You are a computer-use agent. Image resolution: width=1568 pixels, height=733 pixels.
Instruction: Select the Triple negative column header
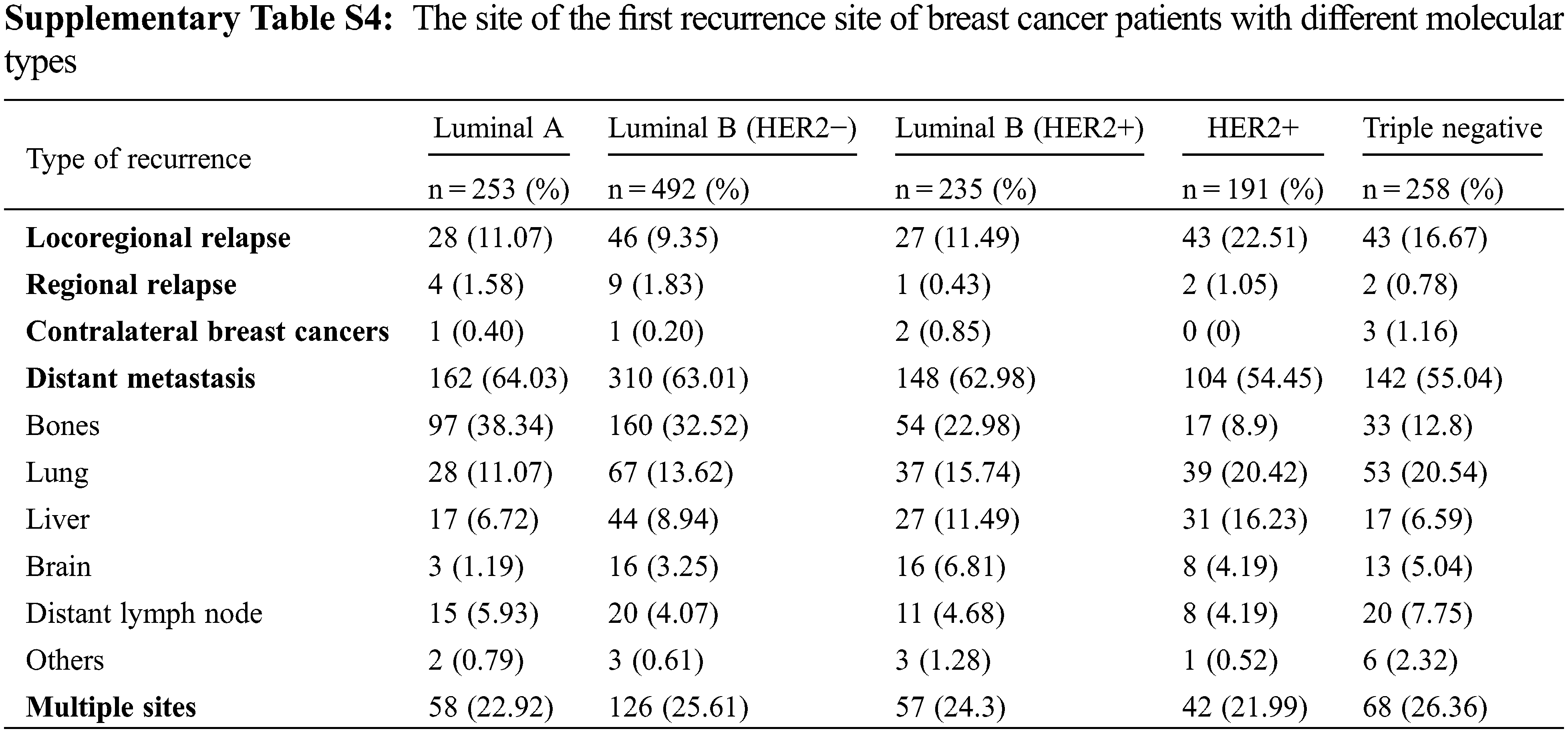coord(1452,129)
